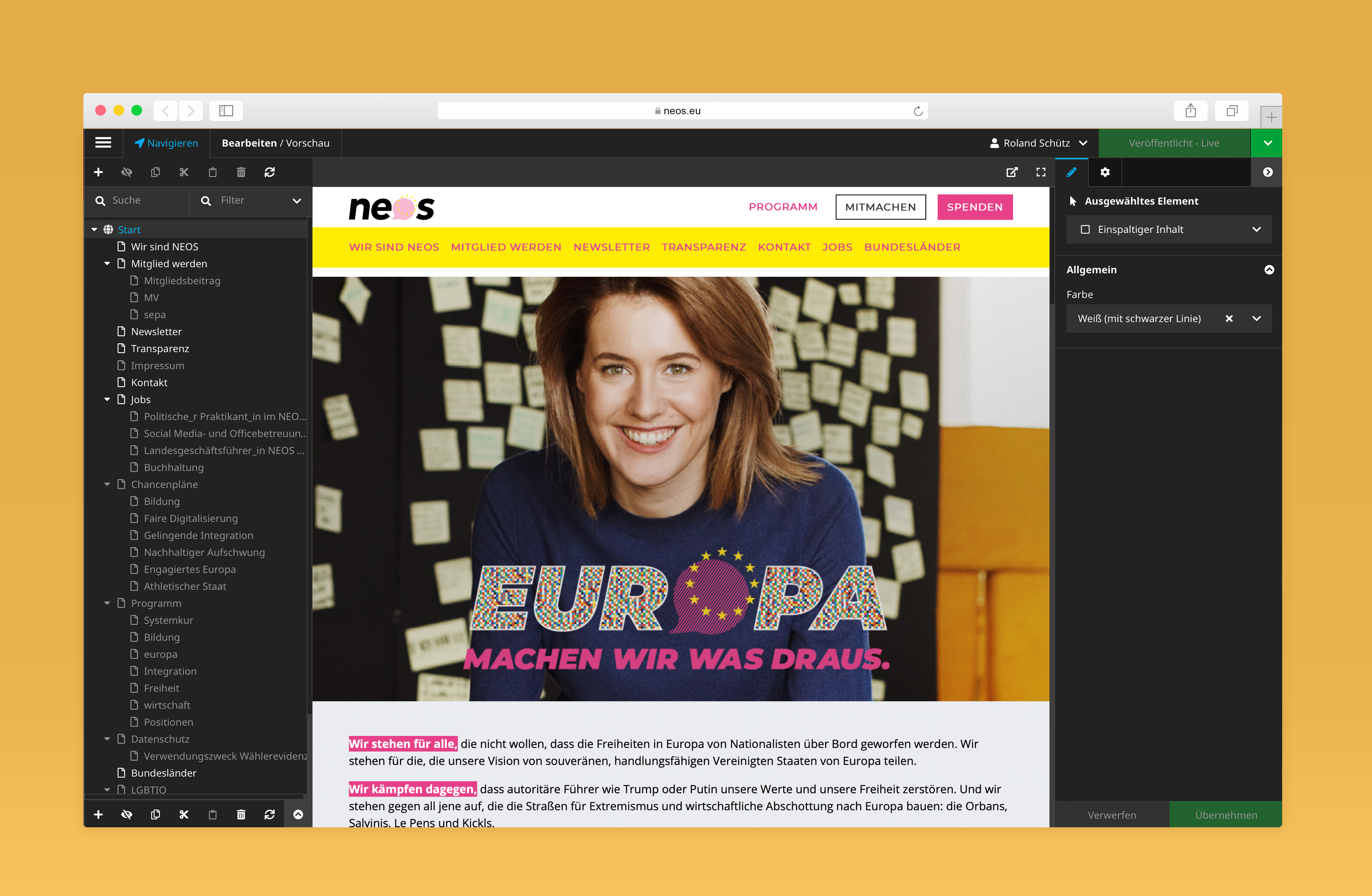Collapse the Datenschutz tree node

(107, 738)
